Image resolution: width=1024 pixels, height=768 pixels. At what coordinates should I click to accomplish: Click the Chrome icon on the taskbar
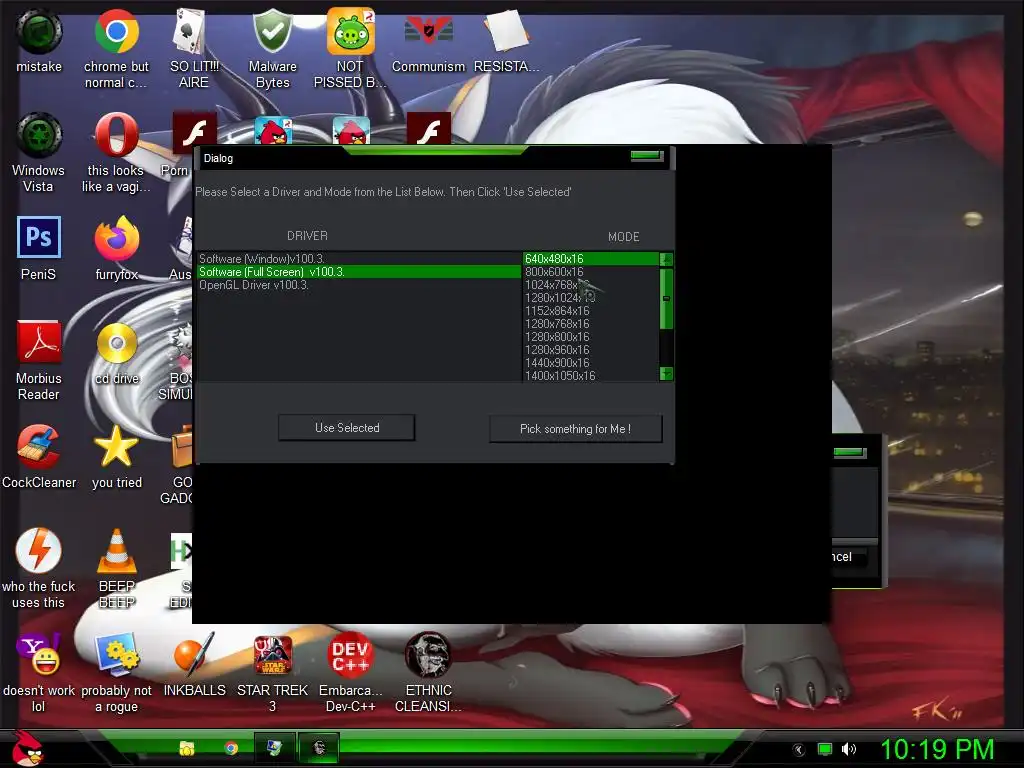click(231, 748)
